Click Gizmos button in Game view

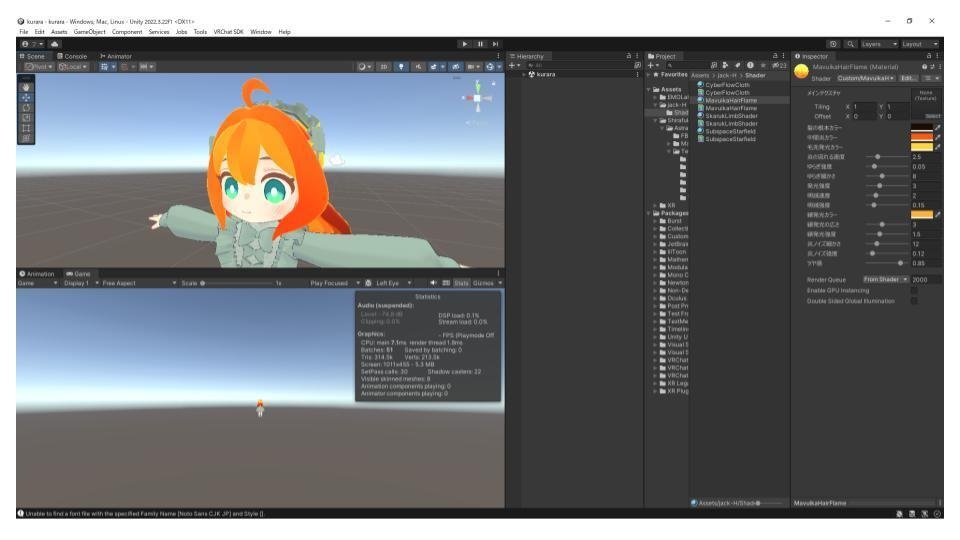483,283
